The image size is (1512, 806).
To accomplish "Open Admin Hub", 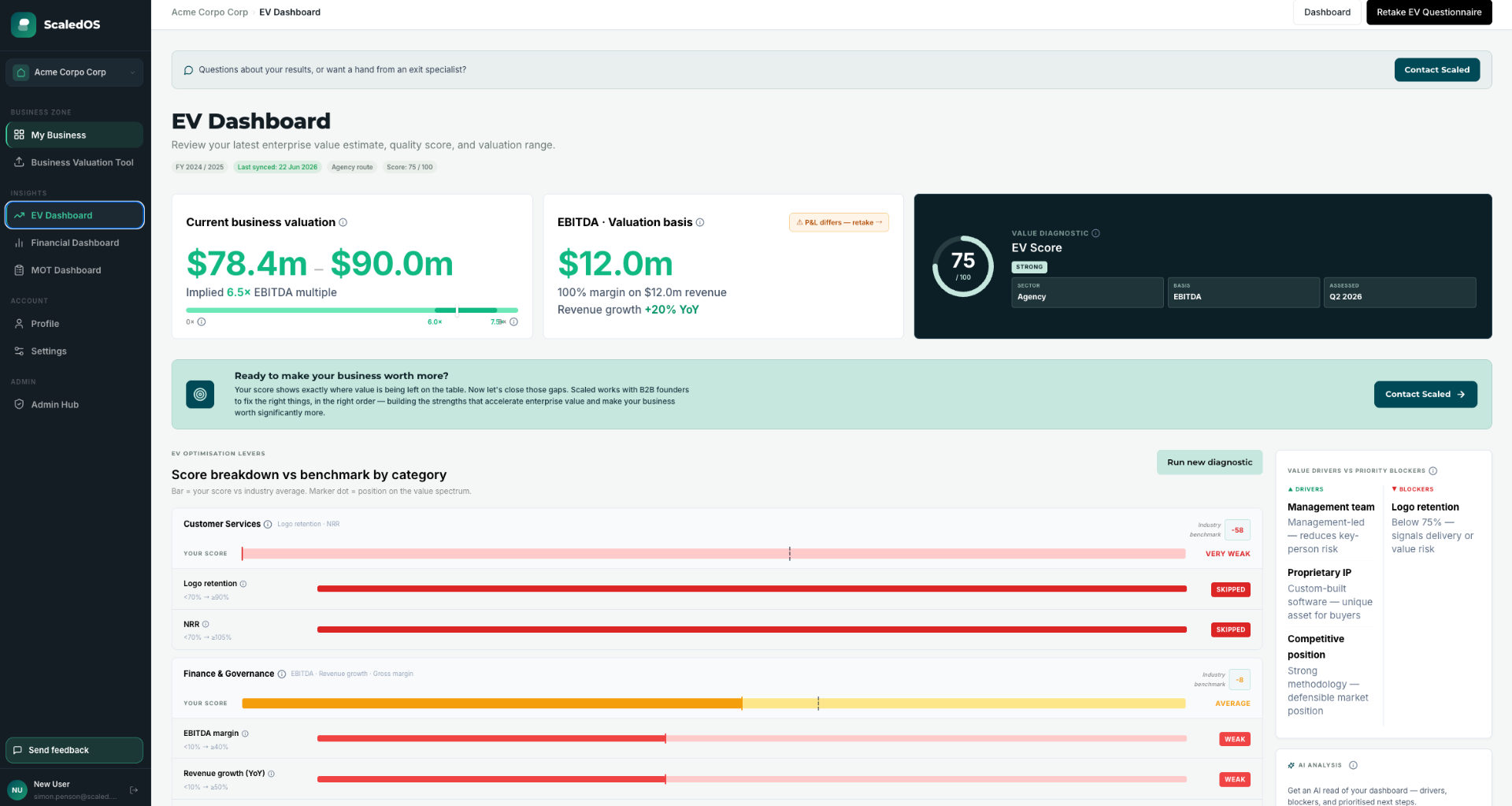I will [75, 405].
